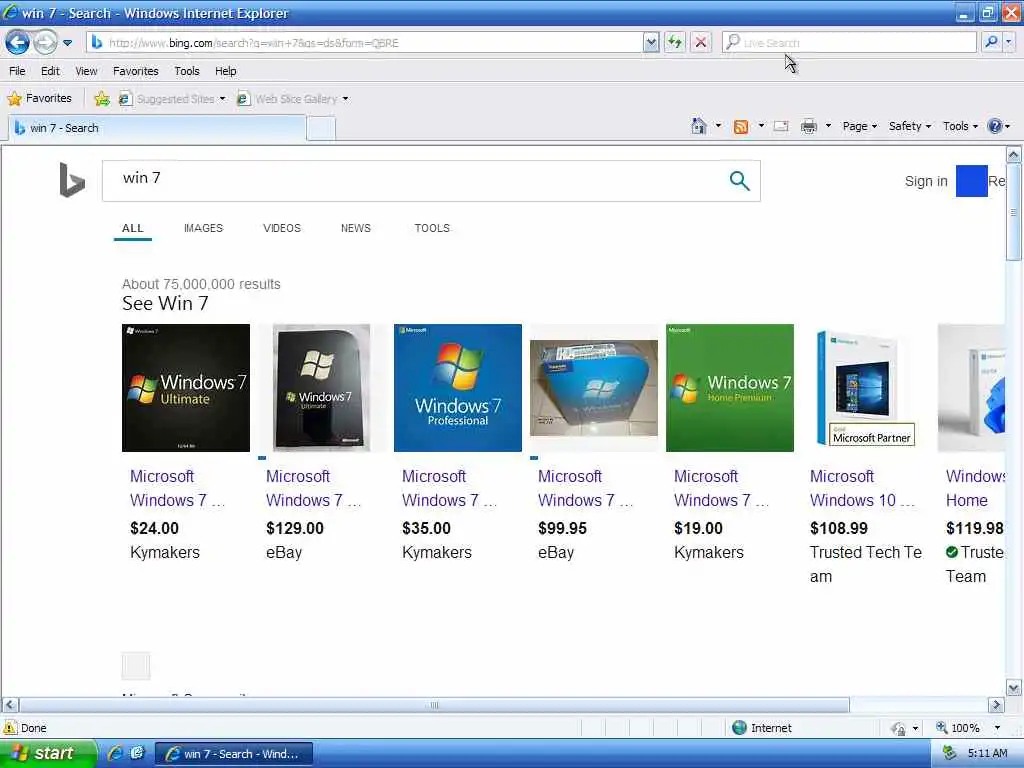Click the Home icon in command bar
Screen dimensions: 1024x768
point(699,126)
